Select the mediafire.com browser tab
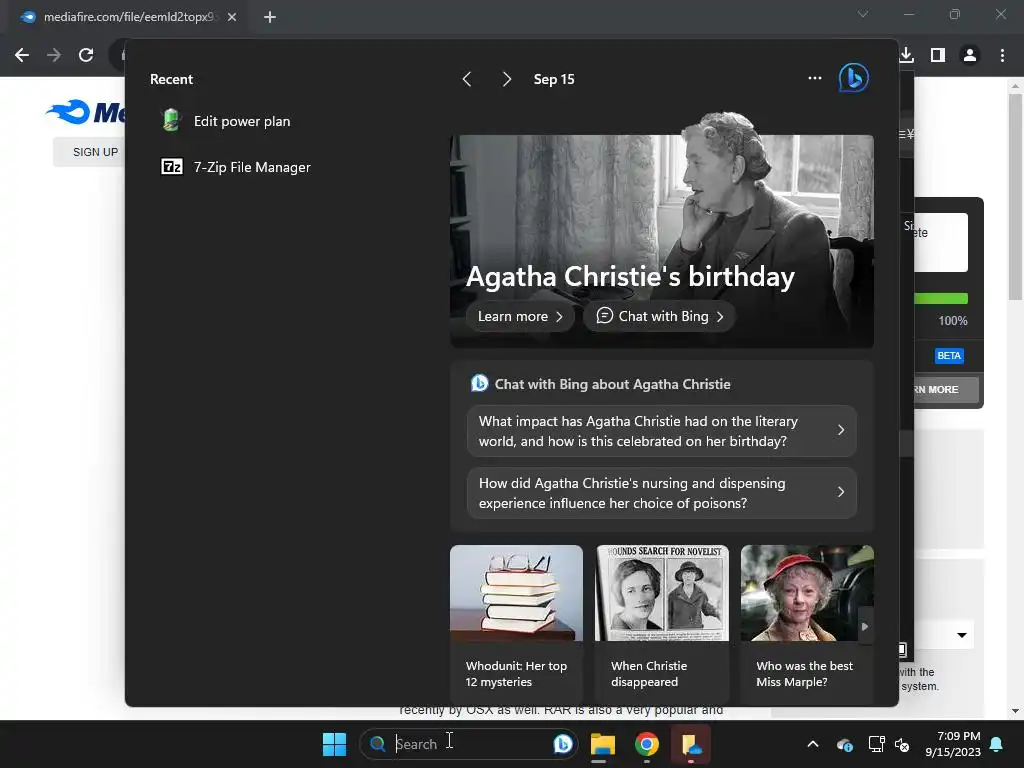The image size is (1024, 768). click(127, 17)
